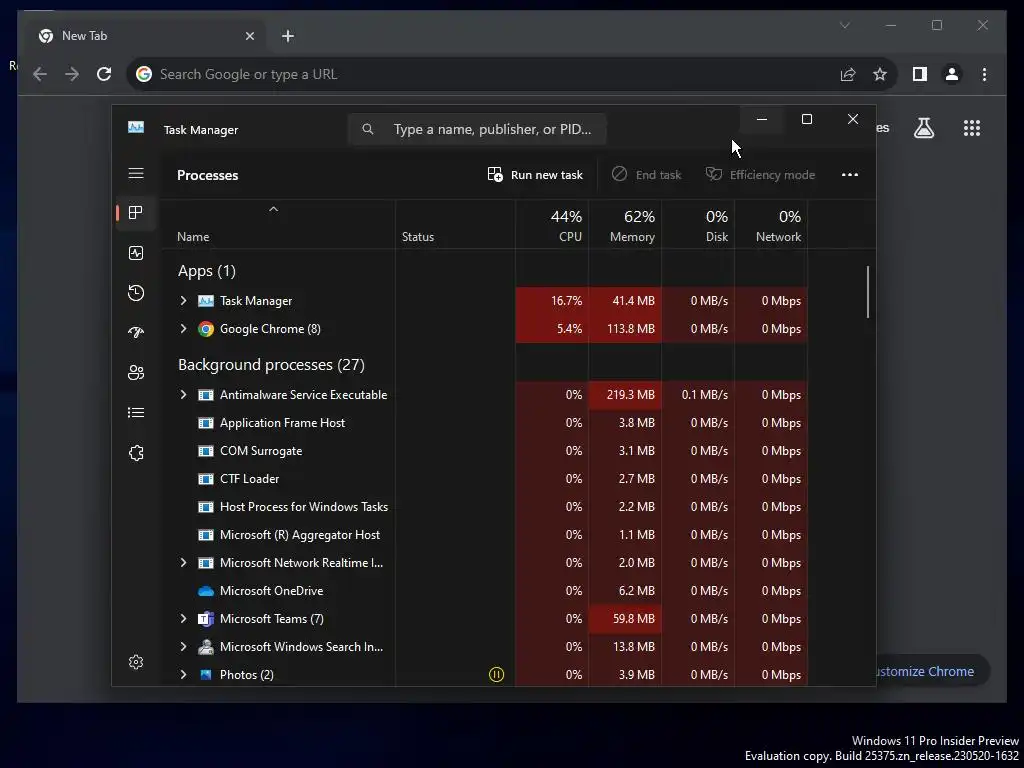Click the sort direction arrow above Name
Screen dimensions: 1024x768
[x=274, y=209]
